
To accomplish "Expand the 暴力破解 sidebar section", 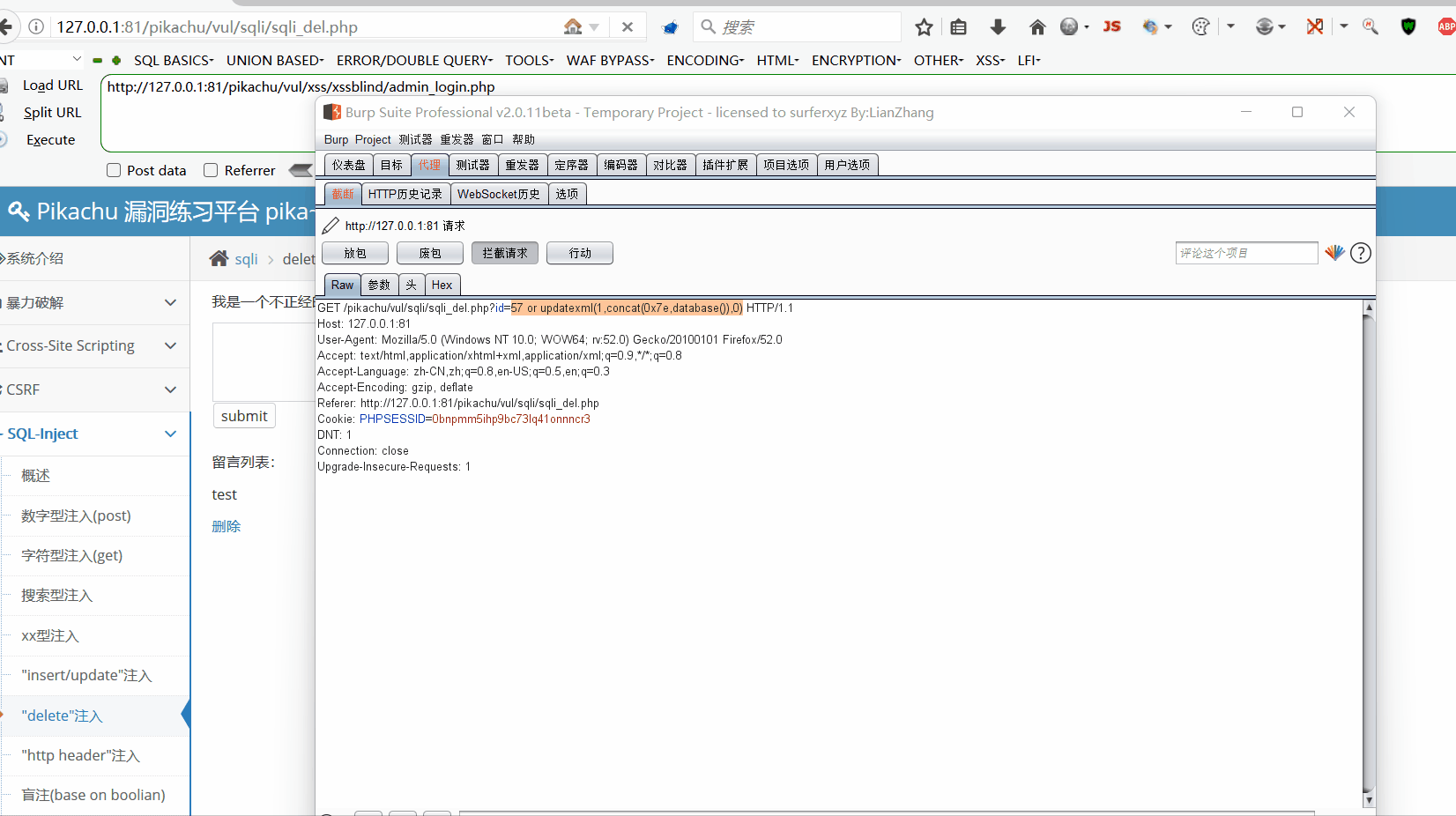I will click(94, 302).
